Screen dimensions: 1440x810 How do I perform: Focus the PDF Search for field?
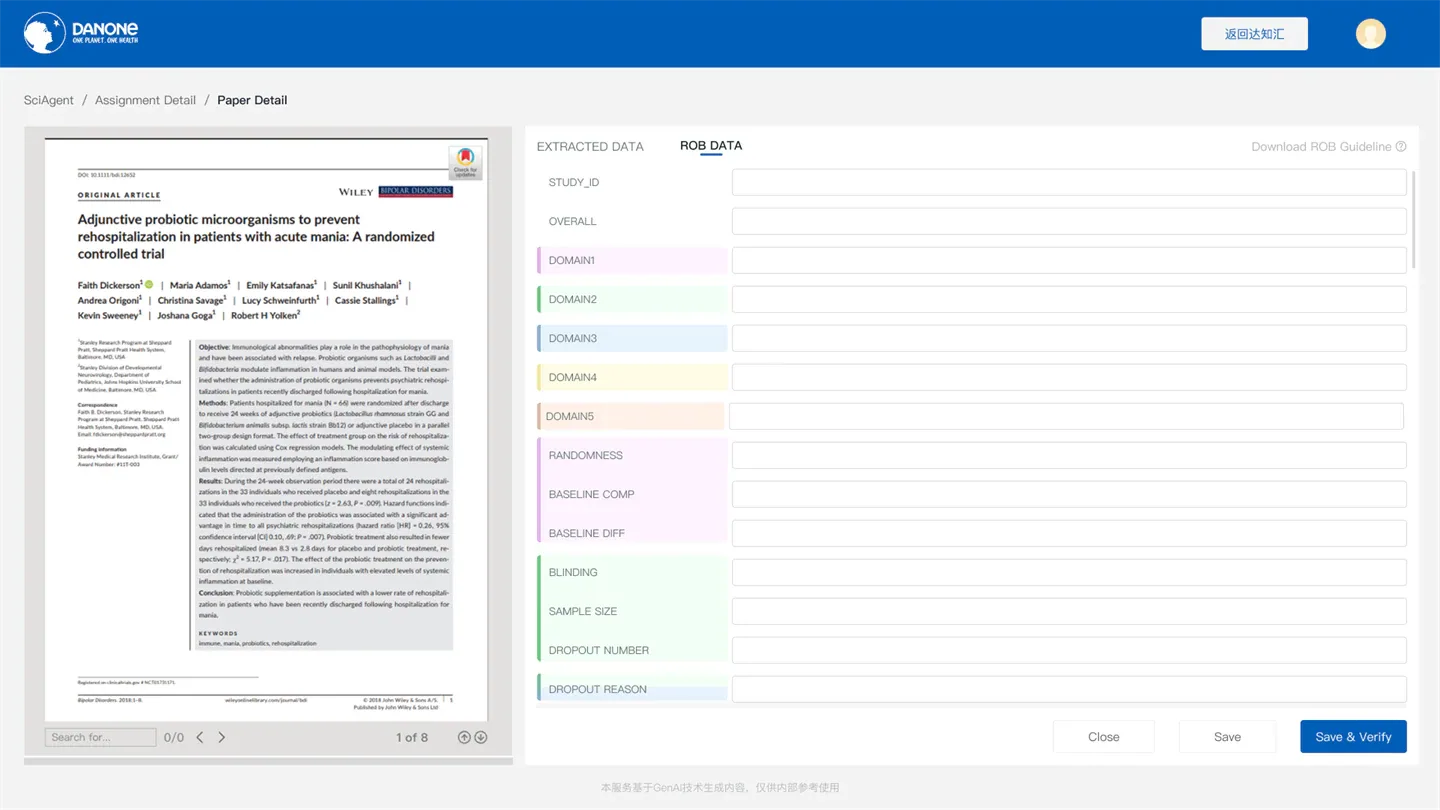100,737
